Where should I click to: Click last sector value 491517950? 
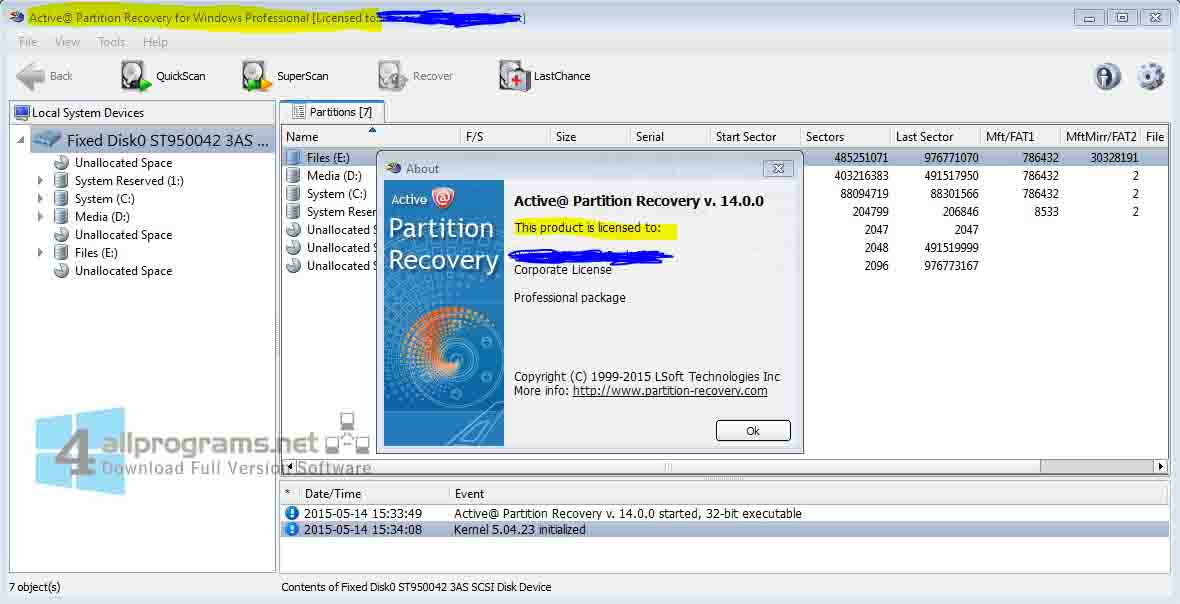(951, 176)
